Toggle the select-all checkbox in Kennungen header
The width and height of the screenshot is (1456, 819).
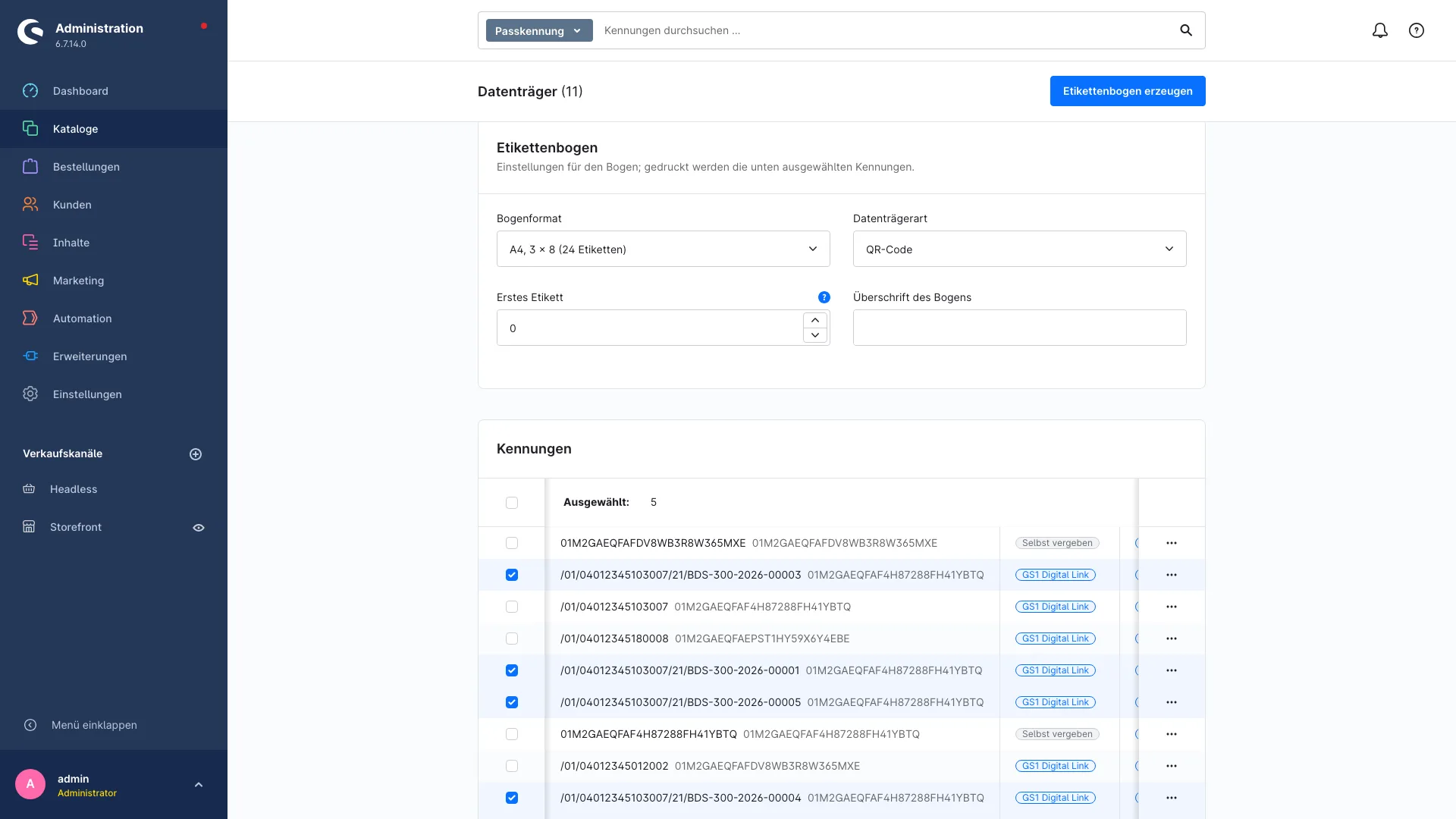tap(512, 503)
